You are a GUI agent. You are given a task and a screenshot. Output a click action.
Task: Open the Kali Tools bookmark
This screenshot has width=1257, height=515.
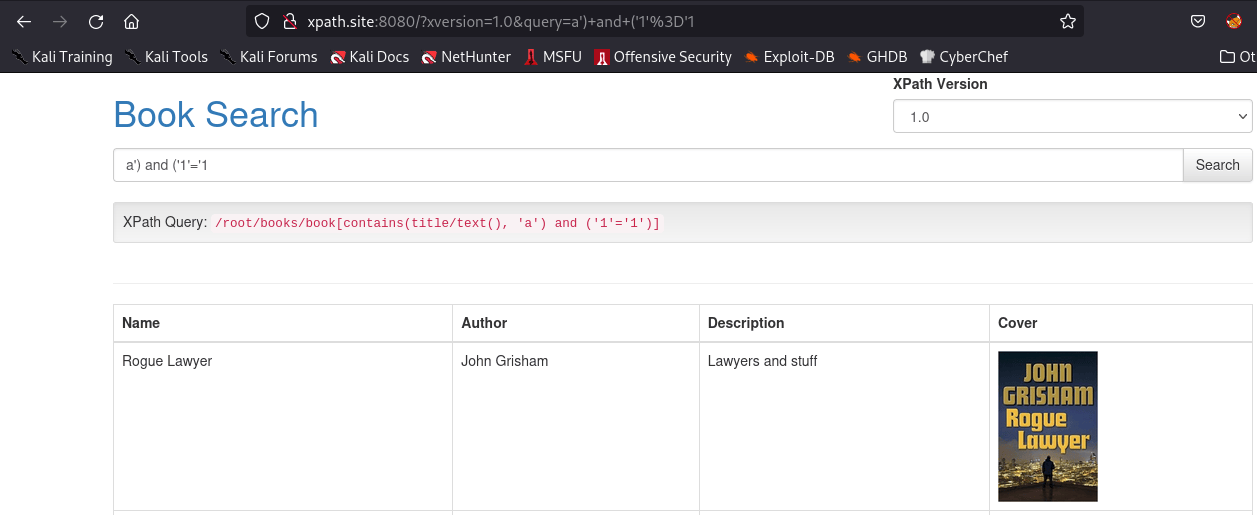166,57
